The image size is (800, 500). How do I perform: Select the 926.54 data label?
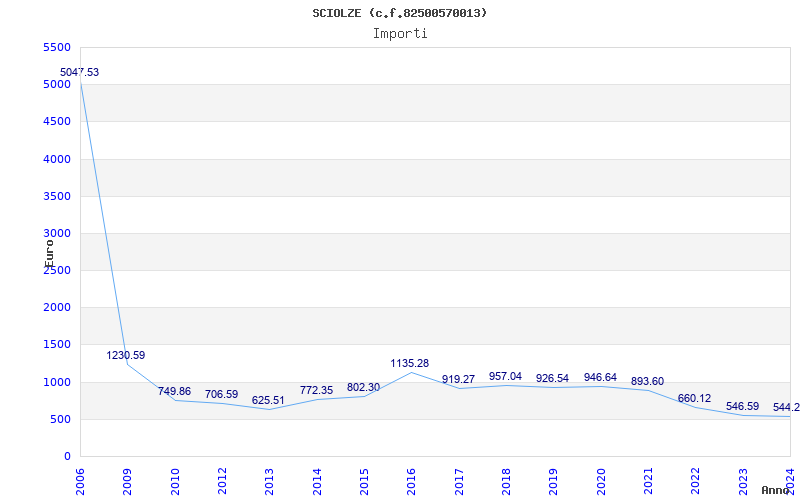pos(552,379)
